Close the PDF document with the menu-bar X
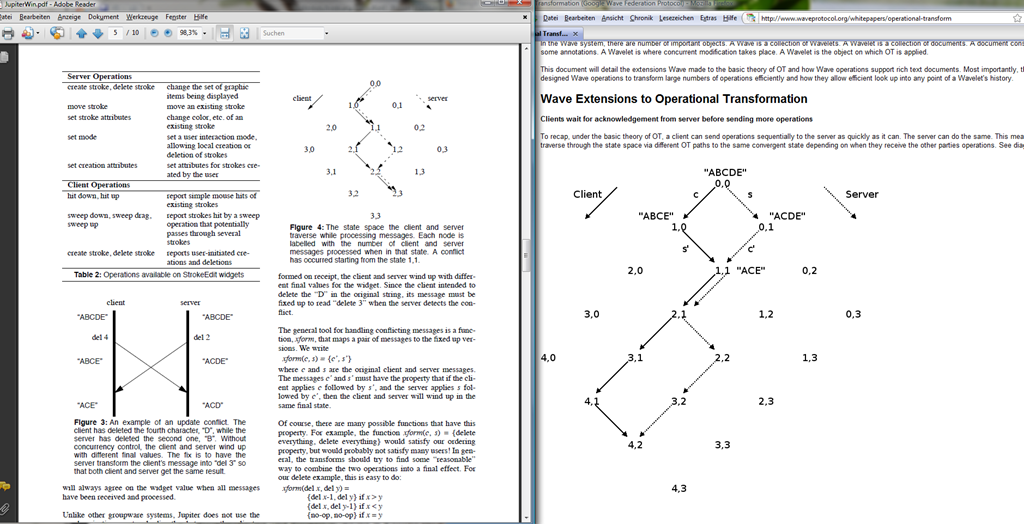Screen dimensions: 1024x524 (525, 17)
